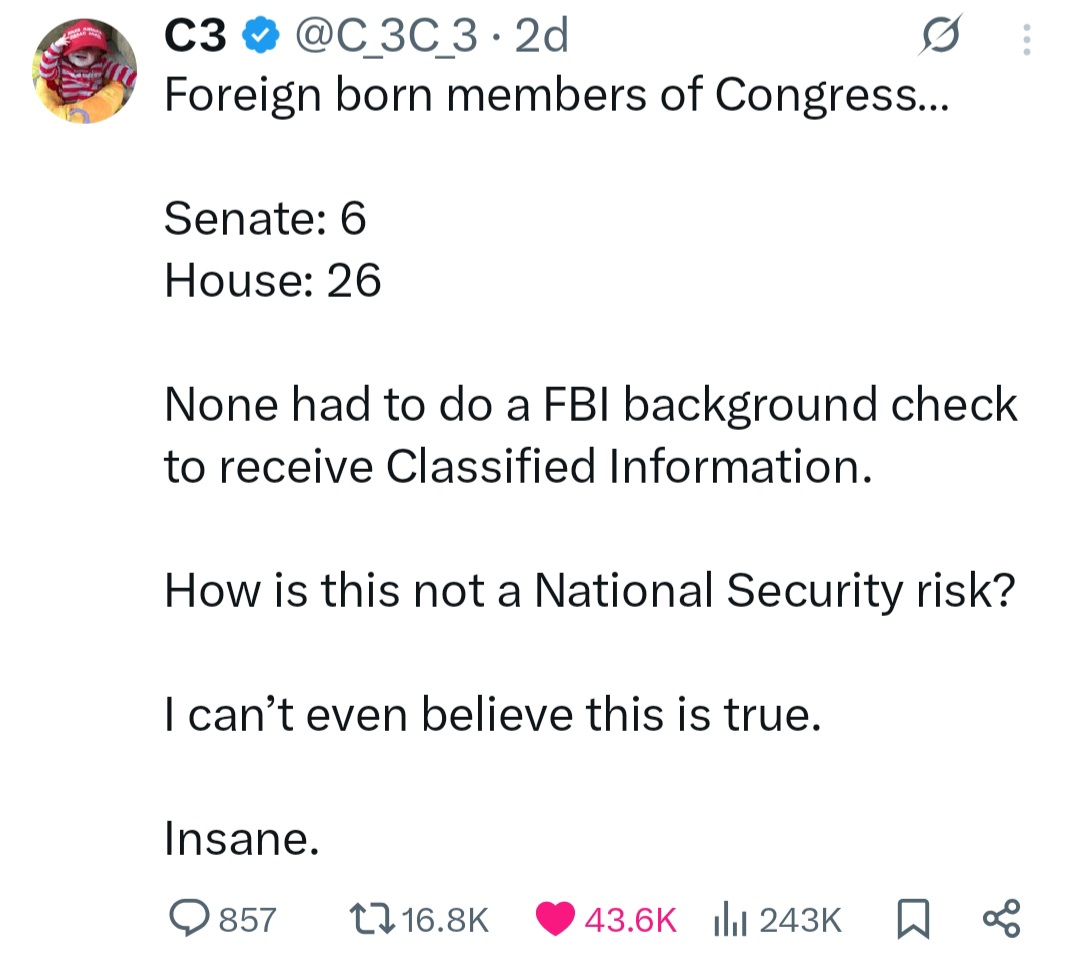Click the share icon
The width and height of the screenshot is (1080, 956).
coord(1000,917)
